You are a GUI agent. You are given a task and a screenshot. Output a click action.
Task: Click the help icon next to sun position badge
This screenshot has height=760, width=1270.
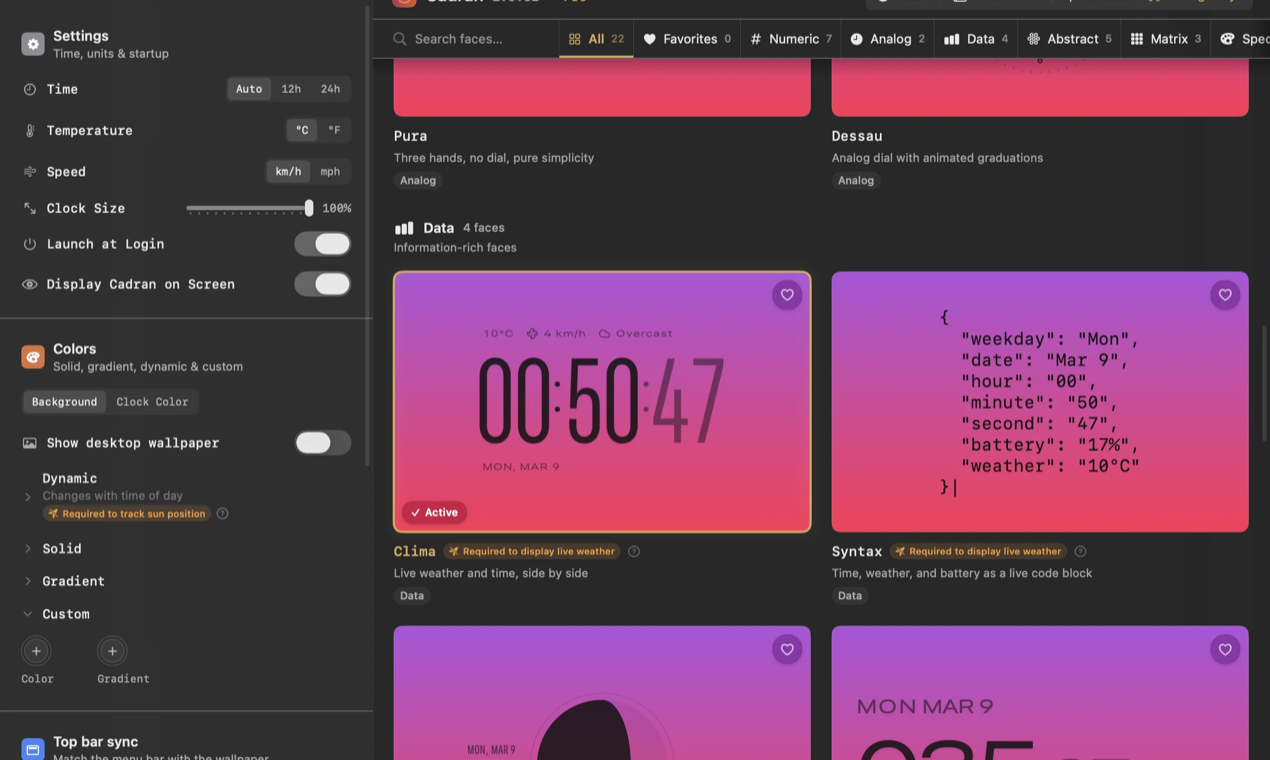pyautogui.click(x=223, y=514)
